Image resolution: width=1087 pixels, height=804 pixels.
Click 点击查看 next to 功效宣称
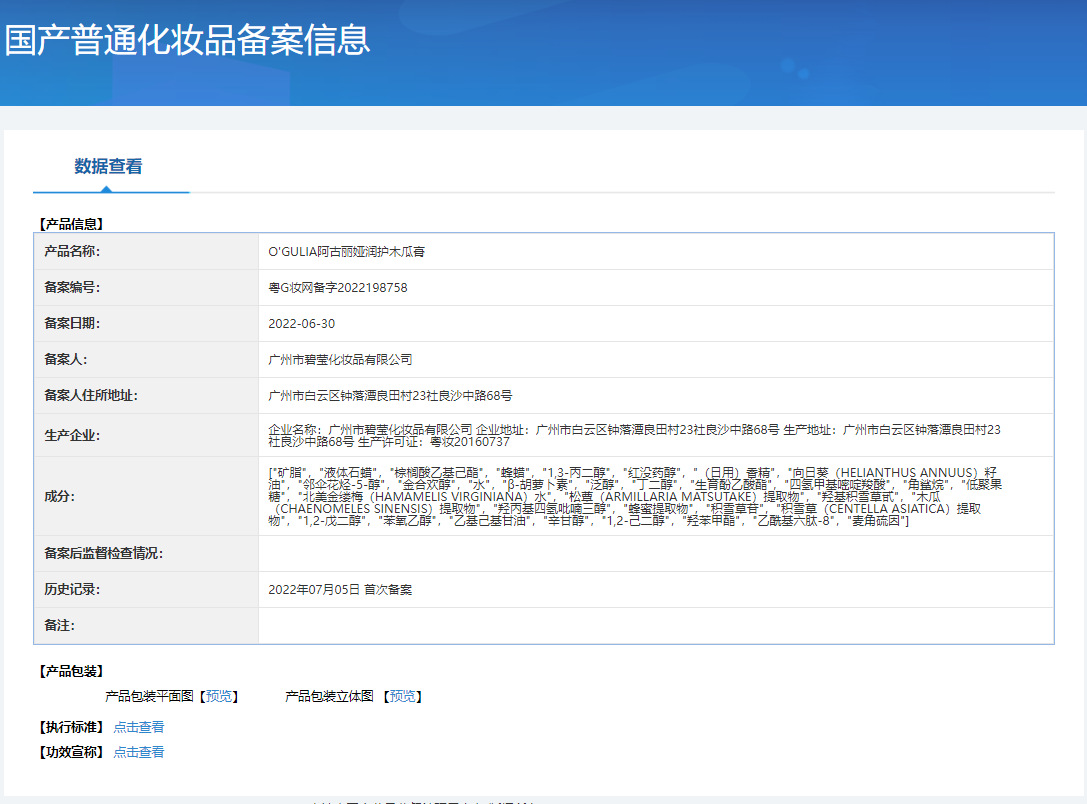point(139,752)
